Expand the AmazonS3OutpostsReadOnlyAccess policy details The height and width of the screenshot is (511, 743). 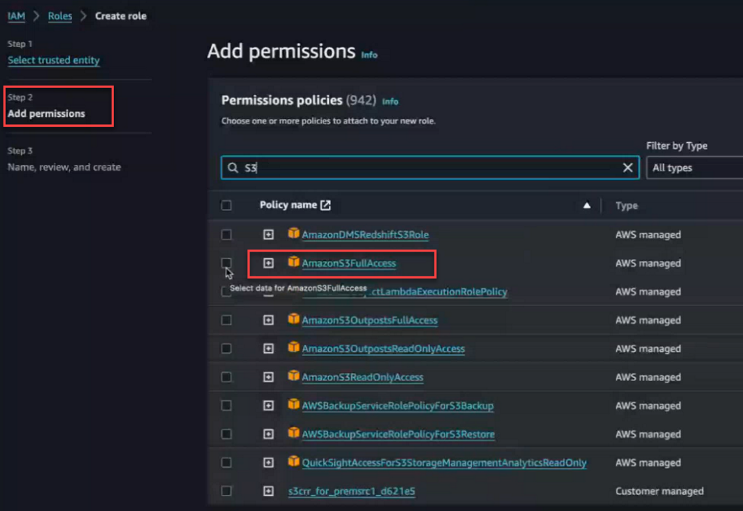click(269, 348)
